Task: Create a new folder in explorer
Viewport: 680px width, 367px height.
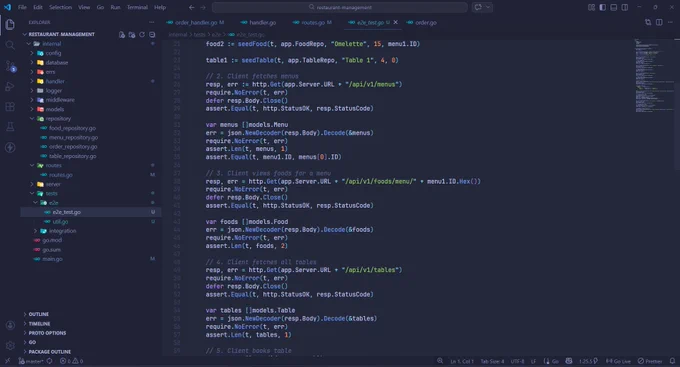Action: click(132, 34)
